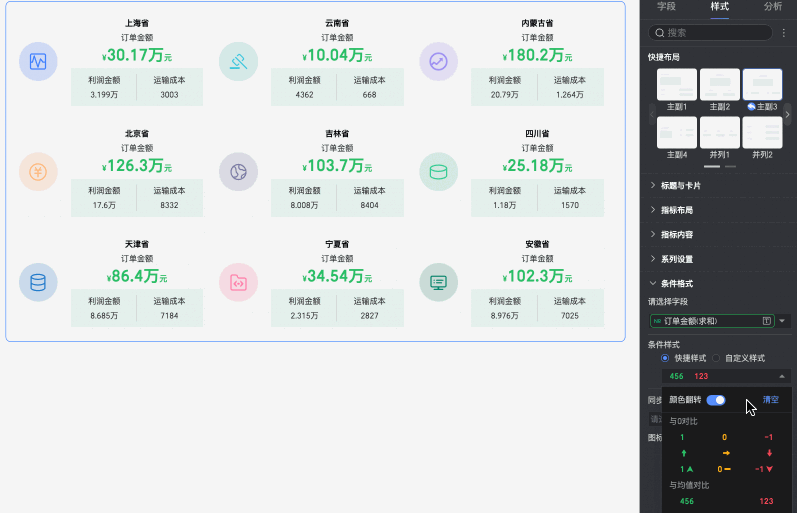This screenshot has width=797, height=513.
Task: Click the 运输成本 8332 cell on 北京省
Action: click(x=169, y=198)
